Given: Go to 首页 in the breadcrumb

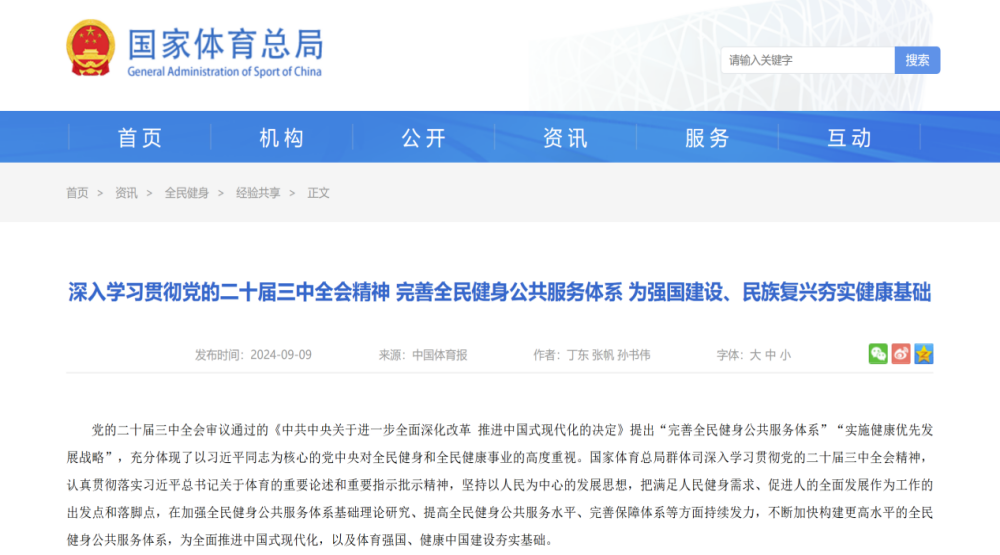Looking at the screenshot, I should (x=77, y=193).
